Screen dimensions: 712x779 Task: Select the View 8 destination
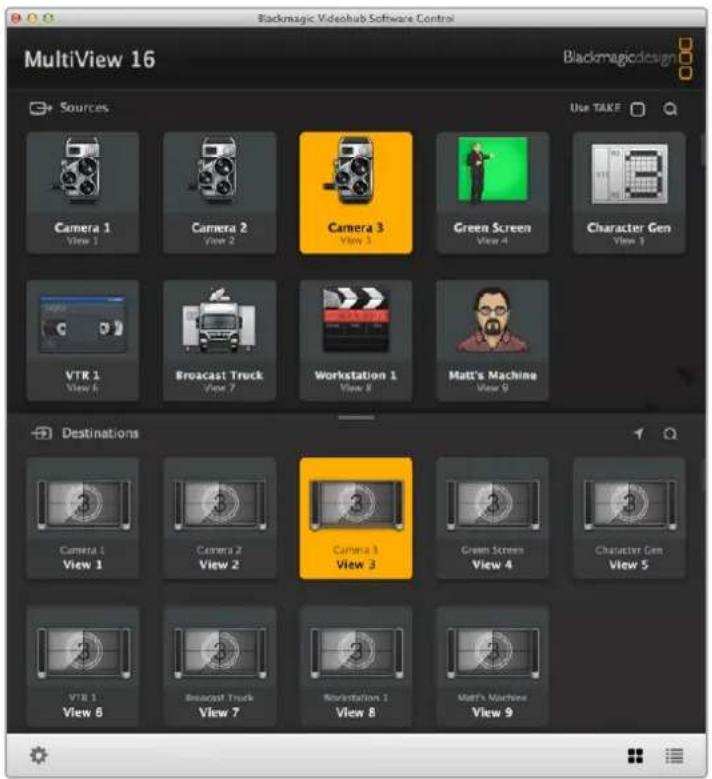click(x=356, y=666)
